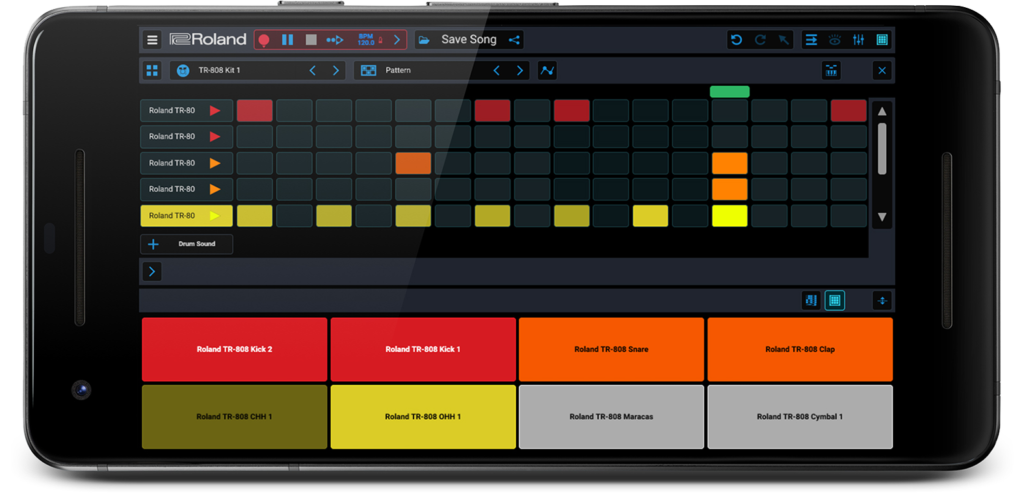The image size is (1024, 494).
Task: Preview the yellow track with its play triangle
Action: (x=215, y=216)
